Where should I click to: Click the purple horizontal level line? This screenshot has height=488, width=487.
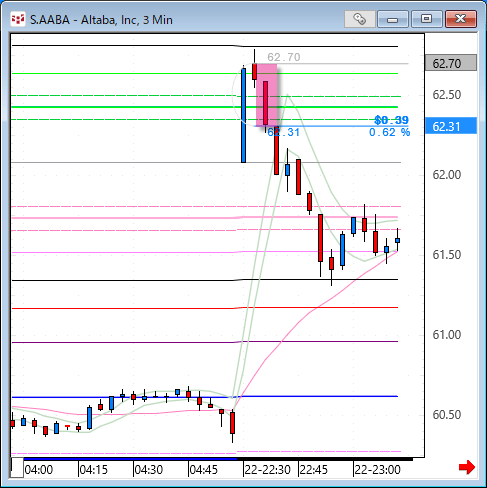point(205,342)
